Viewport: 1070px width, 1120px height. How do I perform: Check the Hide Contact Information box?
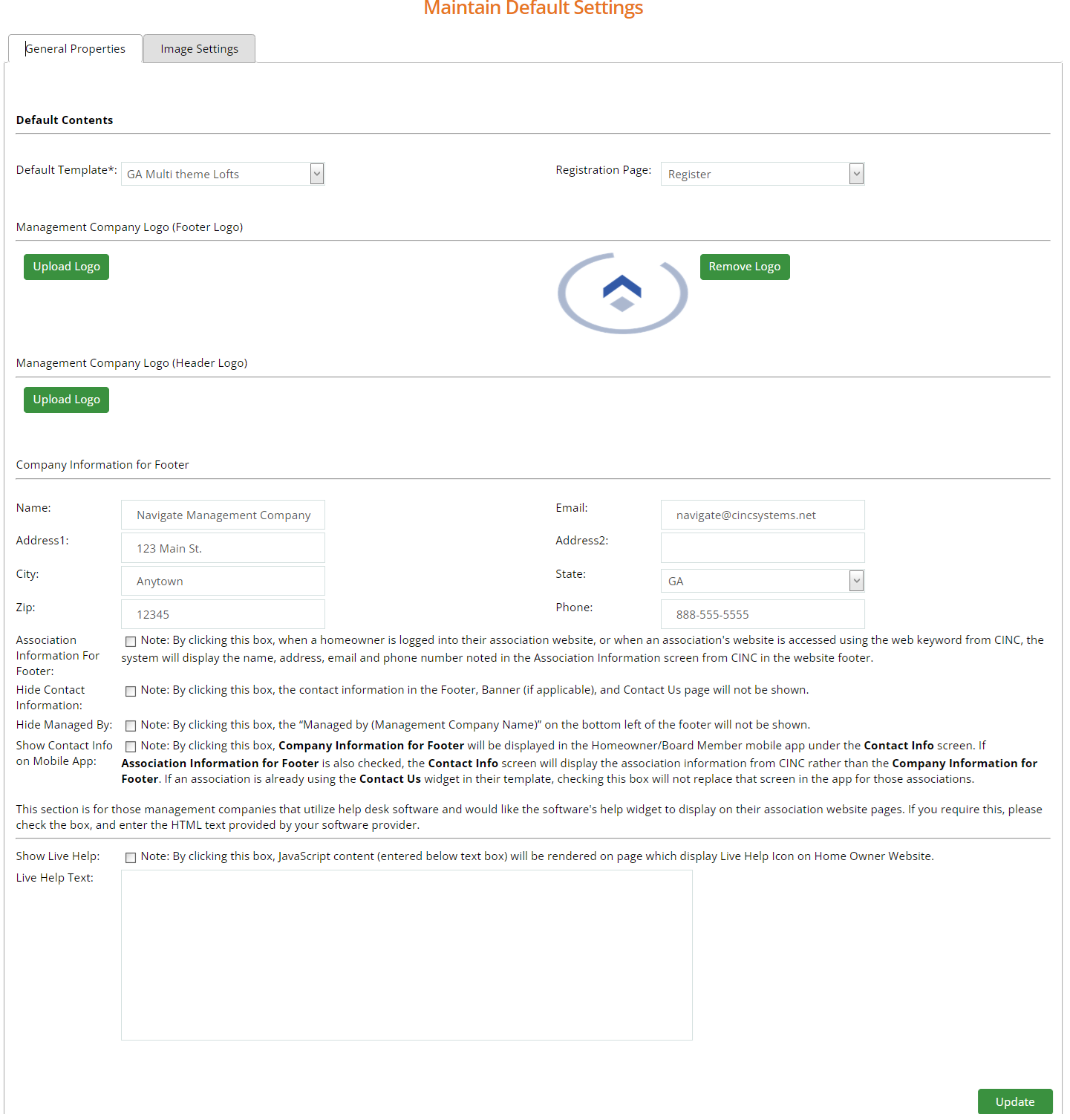(131, 691)
